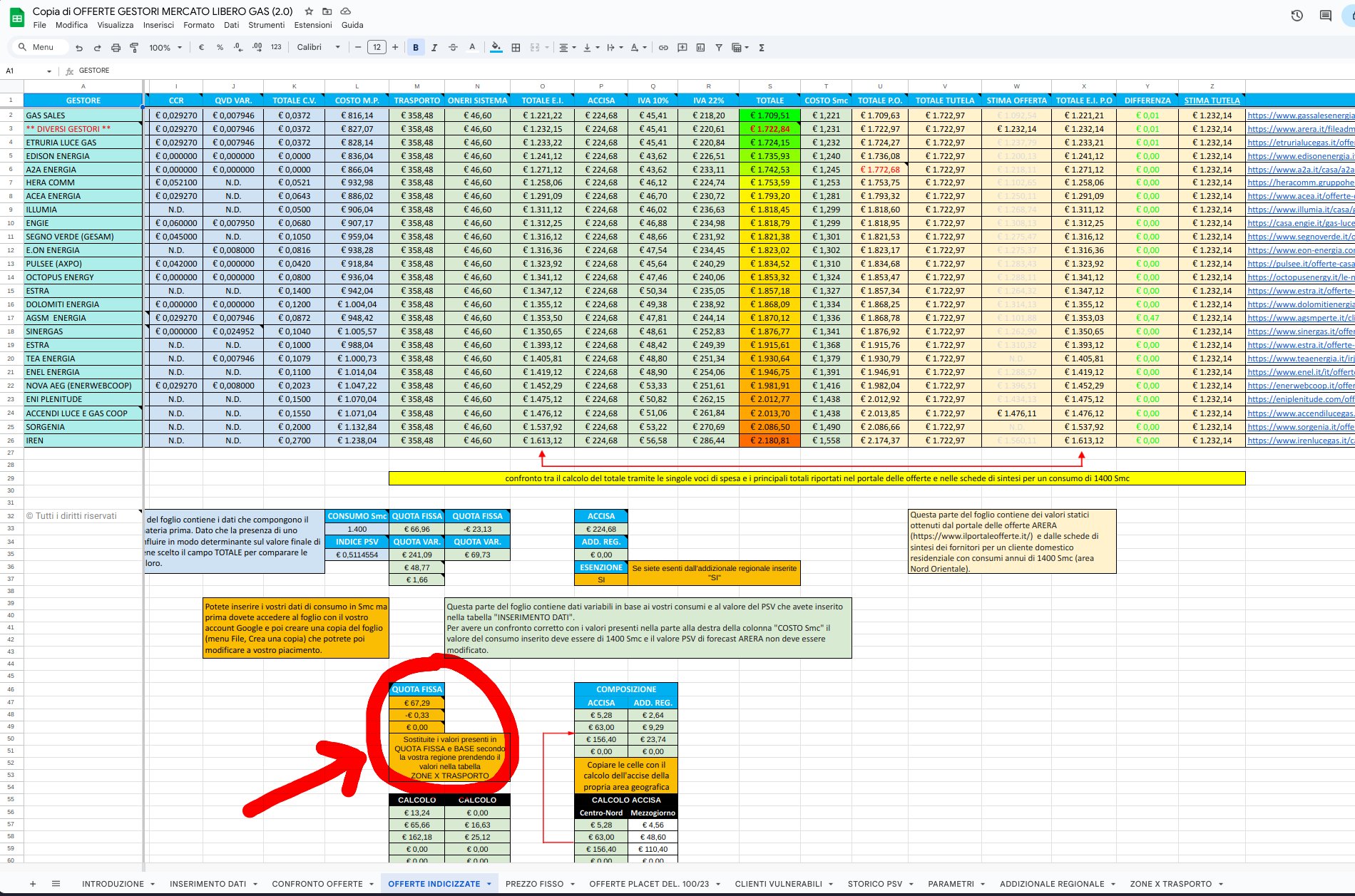Viewport: 1355px width, 896px height.
Task: Open the Formato menu
Action: coord(199,25)
